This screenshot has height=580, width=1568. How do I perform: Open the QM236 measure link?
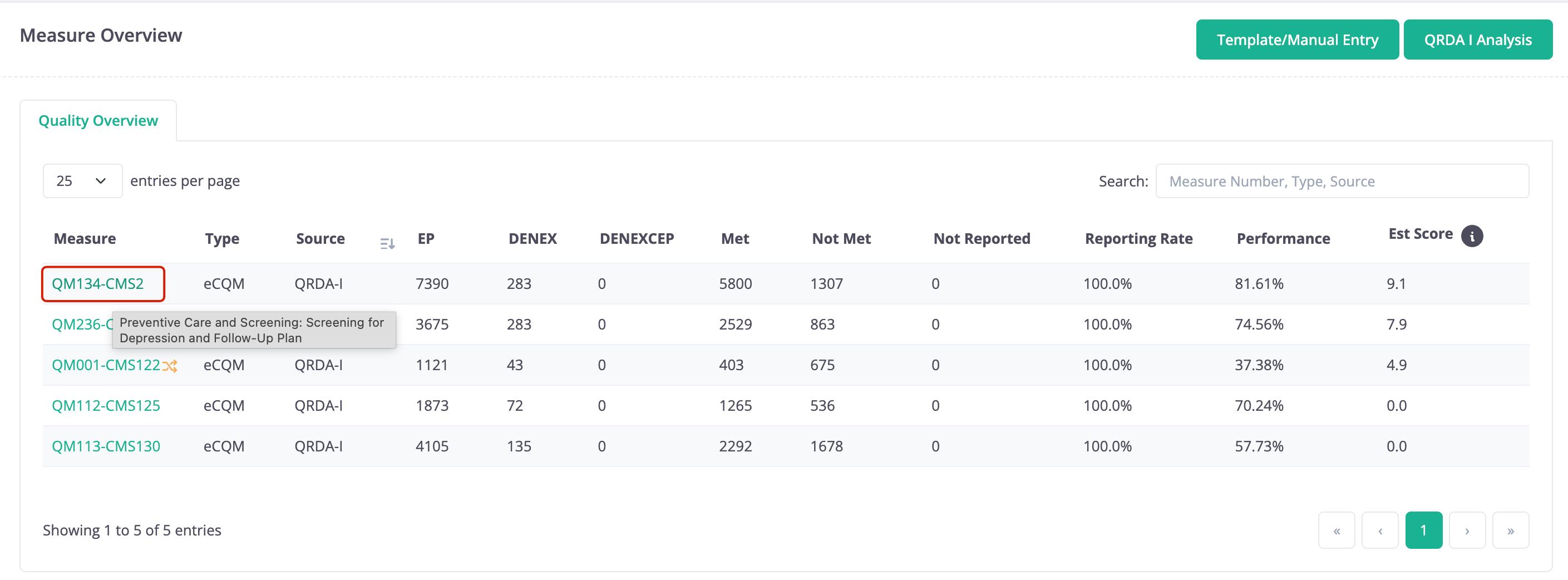coord(82,325)
